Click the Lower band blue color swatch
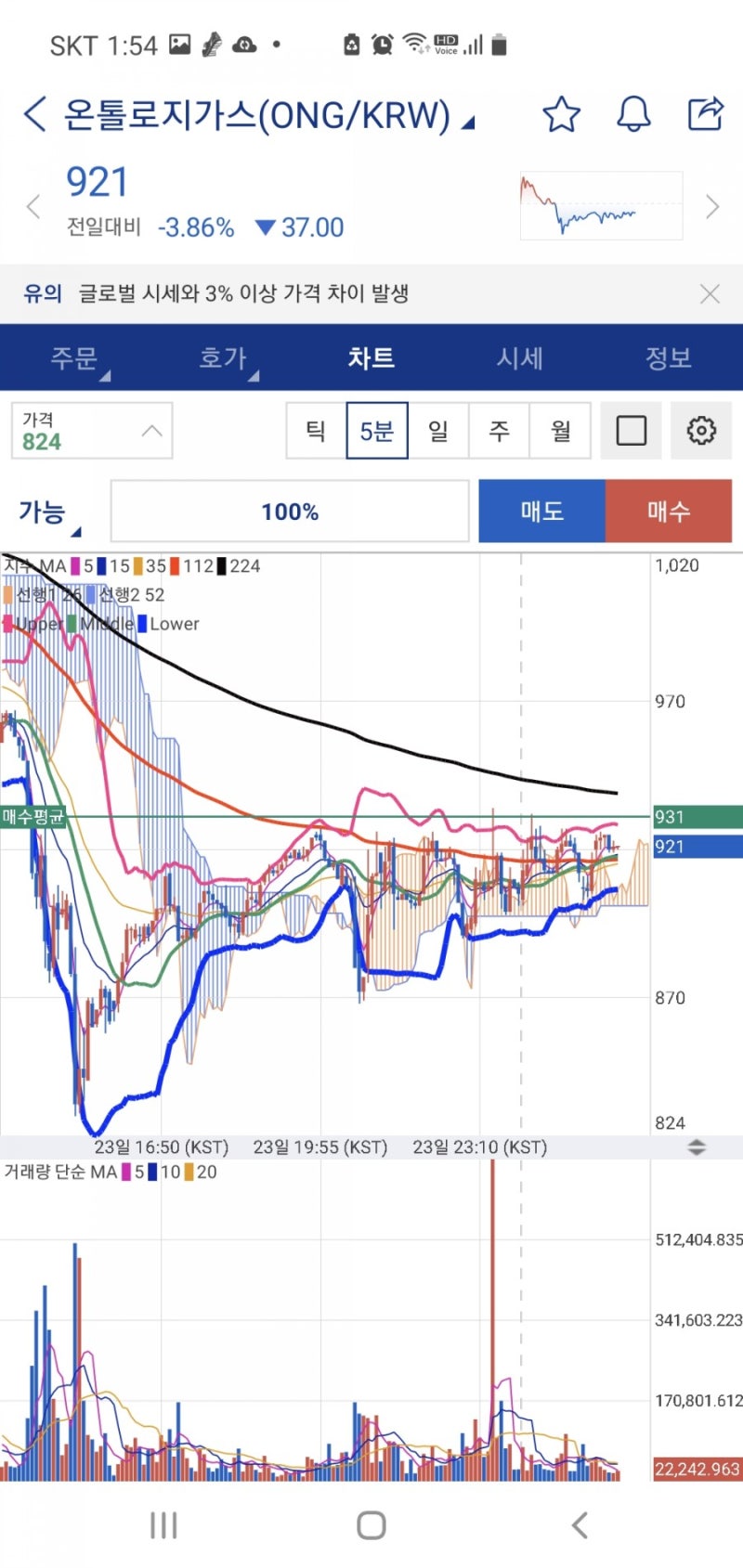The width and height of the screenshot is (743, 1568). pos(142,624)
